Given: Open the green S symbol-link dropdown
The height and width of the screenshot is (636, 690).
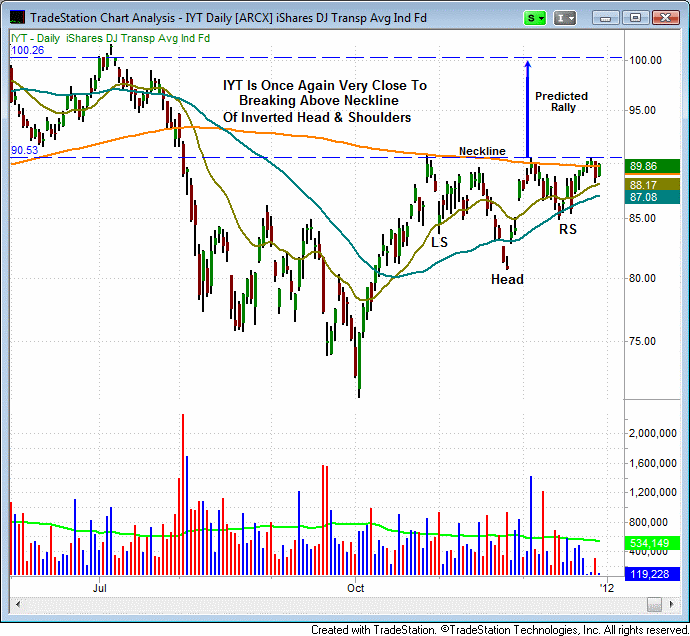Looking at the screenshot, I should (535, 18).
